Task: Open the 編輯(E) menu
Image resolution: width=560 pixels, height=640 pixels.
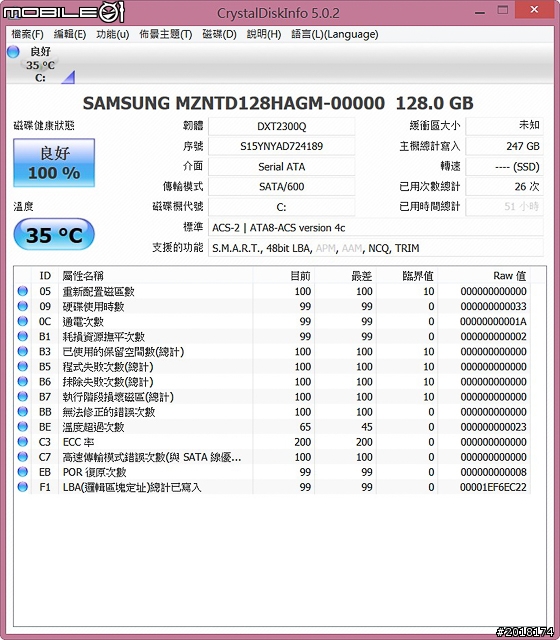Action: coord(70,34)
